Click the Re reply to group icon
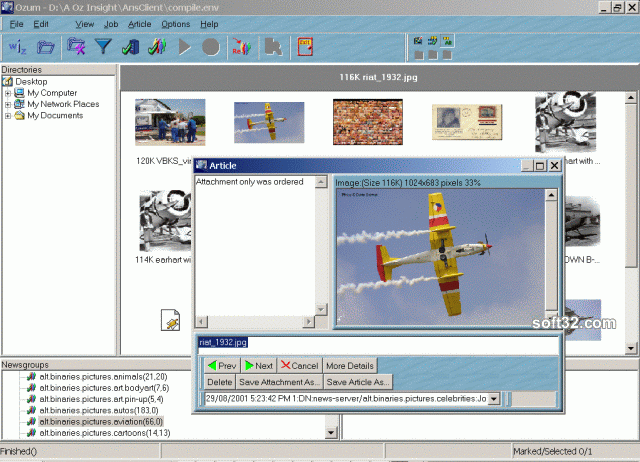The height and width of the screenshot is (462, 640). click(241, 47)
